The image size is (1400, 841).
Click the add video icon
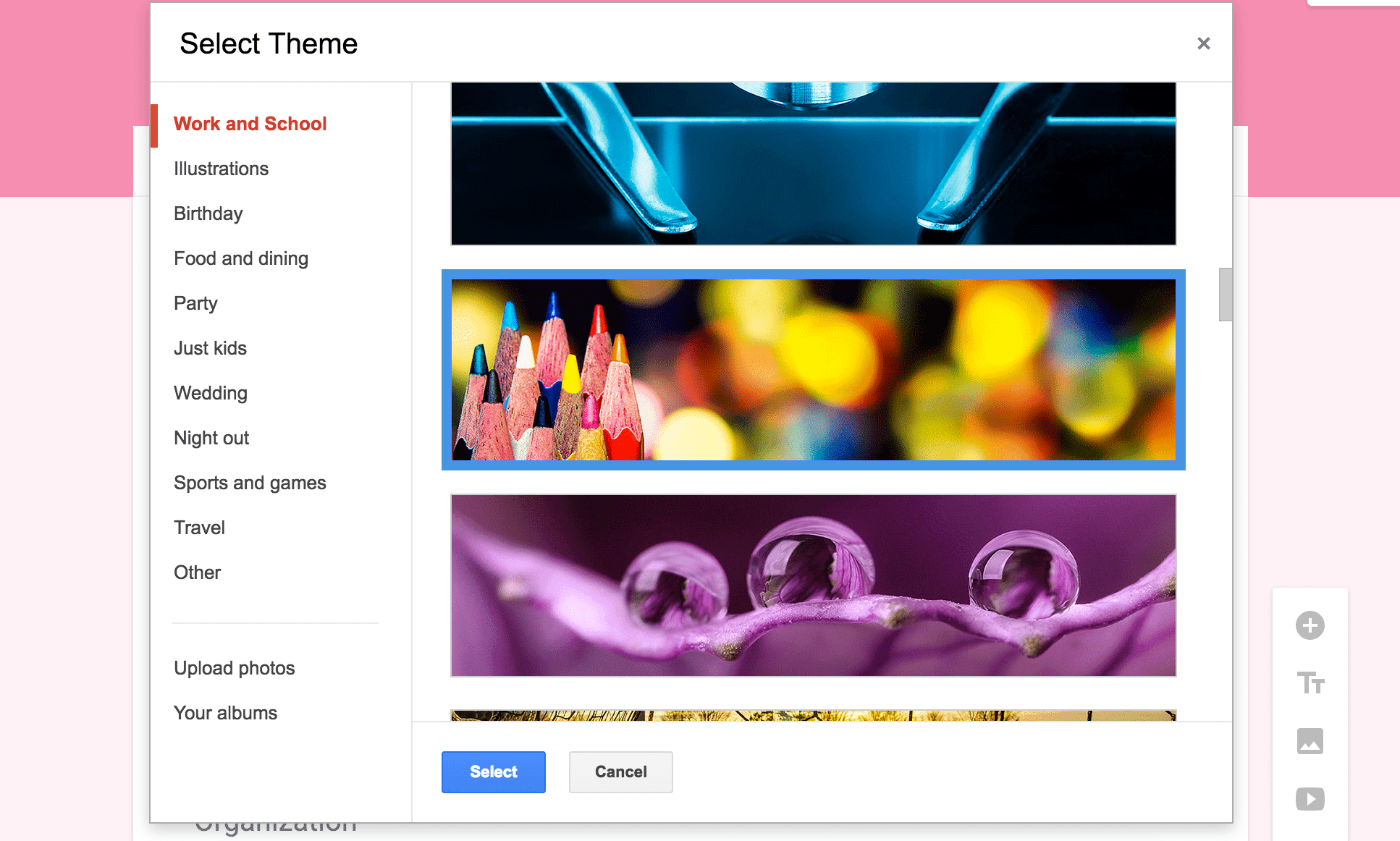coord(1310,799)
